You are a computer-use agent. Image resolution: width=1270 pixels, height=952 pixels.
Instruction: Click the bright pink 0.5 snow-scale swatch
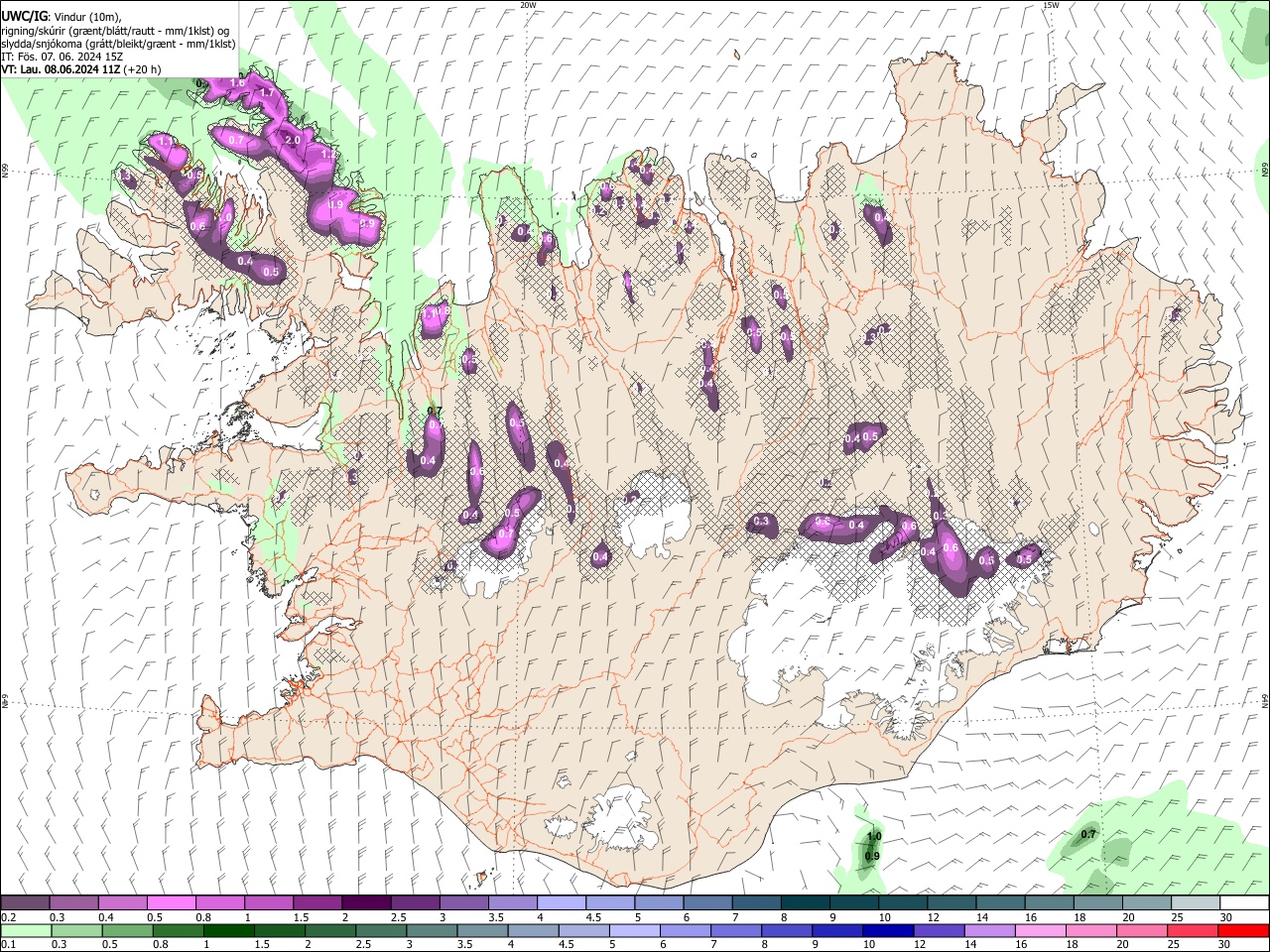171,902
